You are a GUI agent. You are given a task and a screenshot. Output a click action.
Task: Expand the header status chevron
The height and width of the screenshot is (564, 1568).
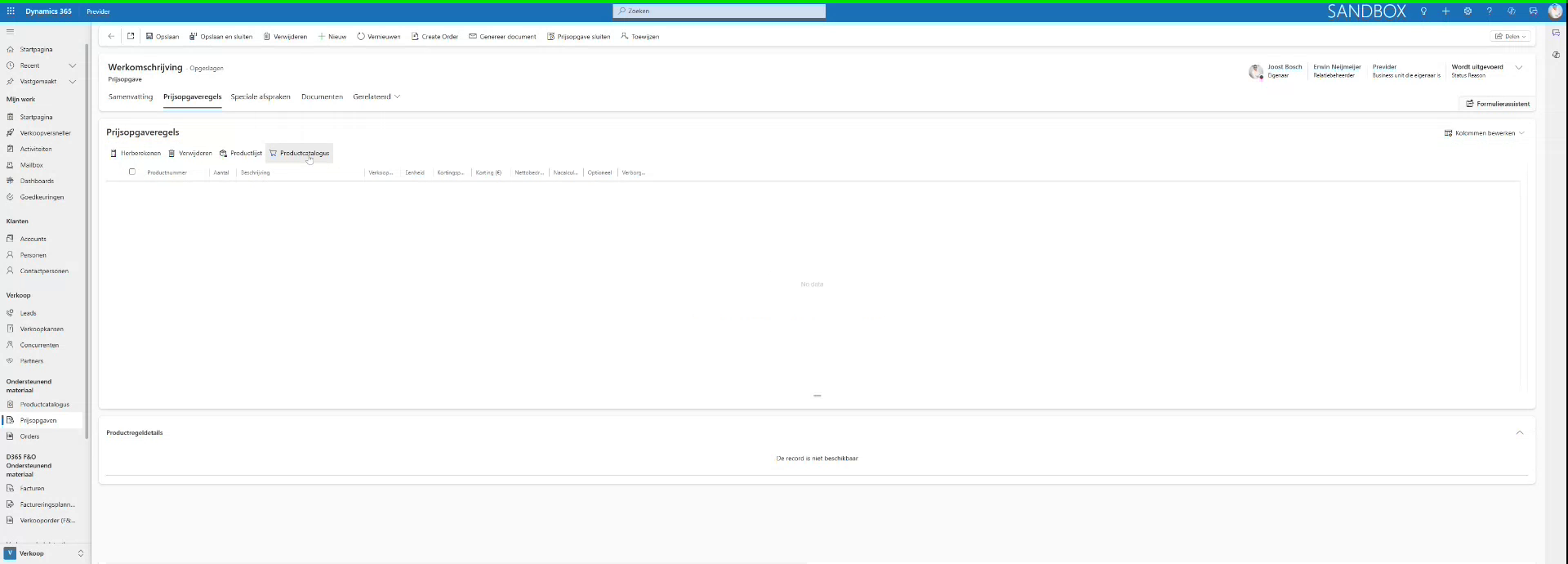point(1519,68)
